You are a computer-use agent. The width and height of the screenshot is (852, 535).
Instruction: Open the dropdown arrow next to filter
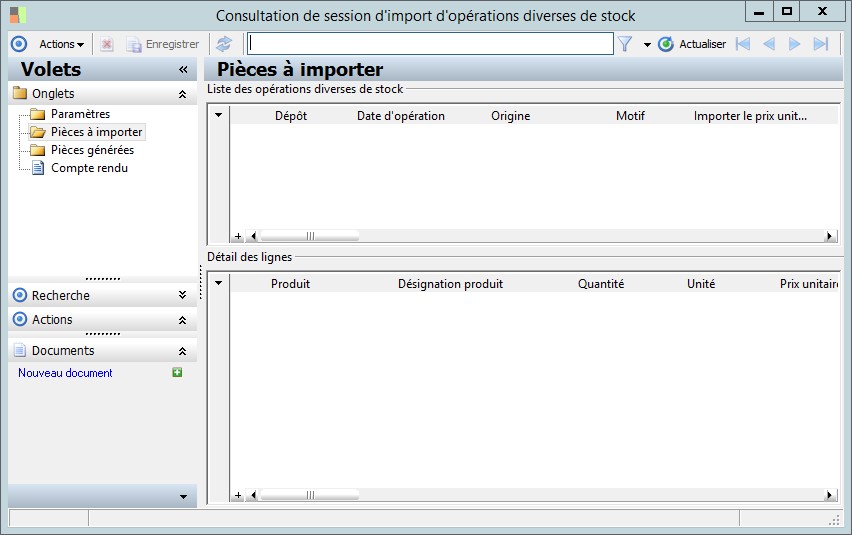[x=647, y=45]
